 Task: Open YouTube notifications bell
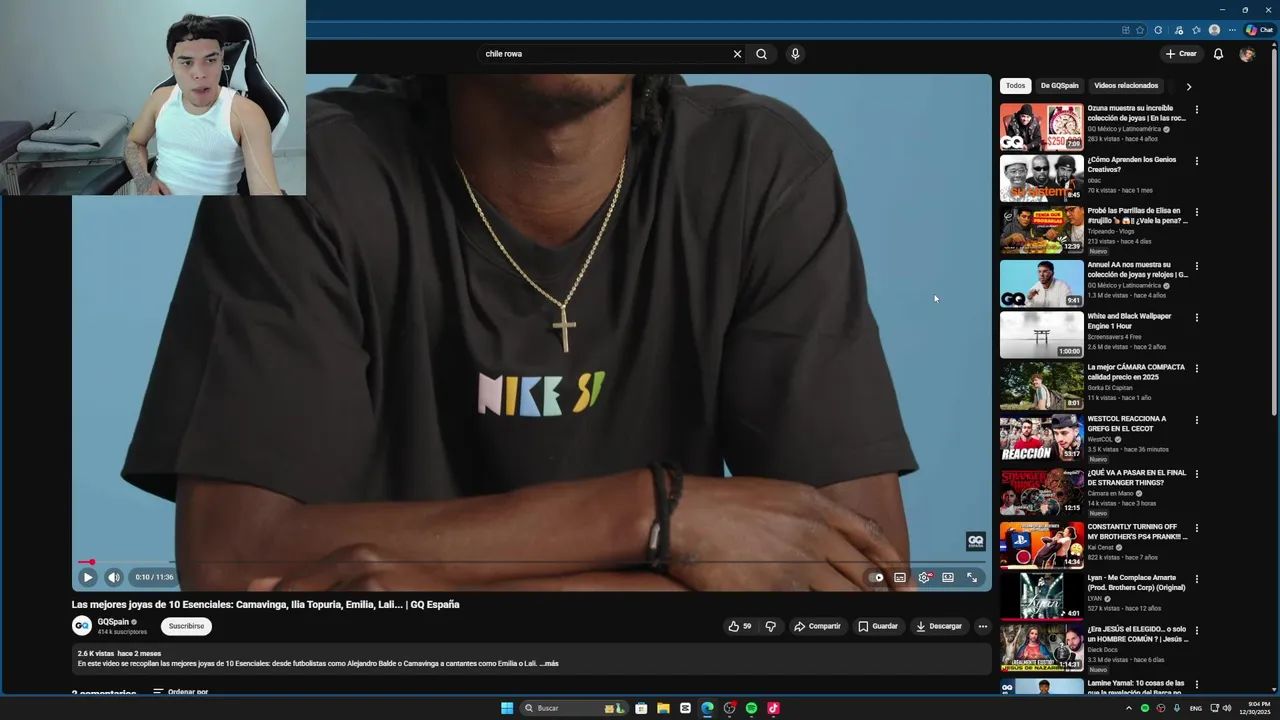point(1218,54)
